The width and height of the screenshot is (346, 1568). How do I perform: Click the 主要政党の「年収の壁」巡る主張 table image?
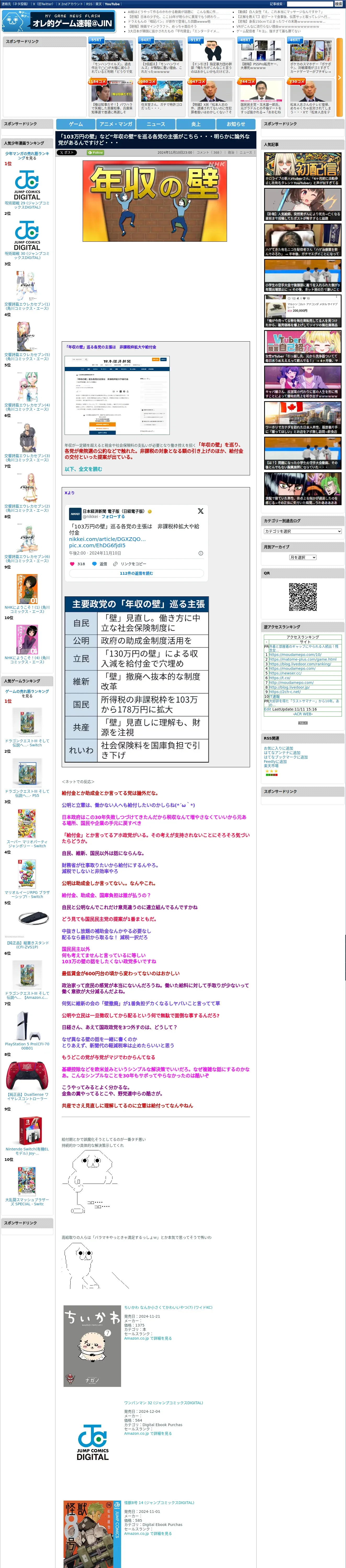[x=137, y=679]
